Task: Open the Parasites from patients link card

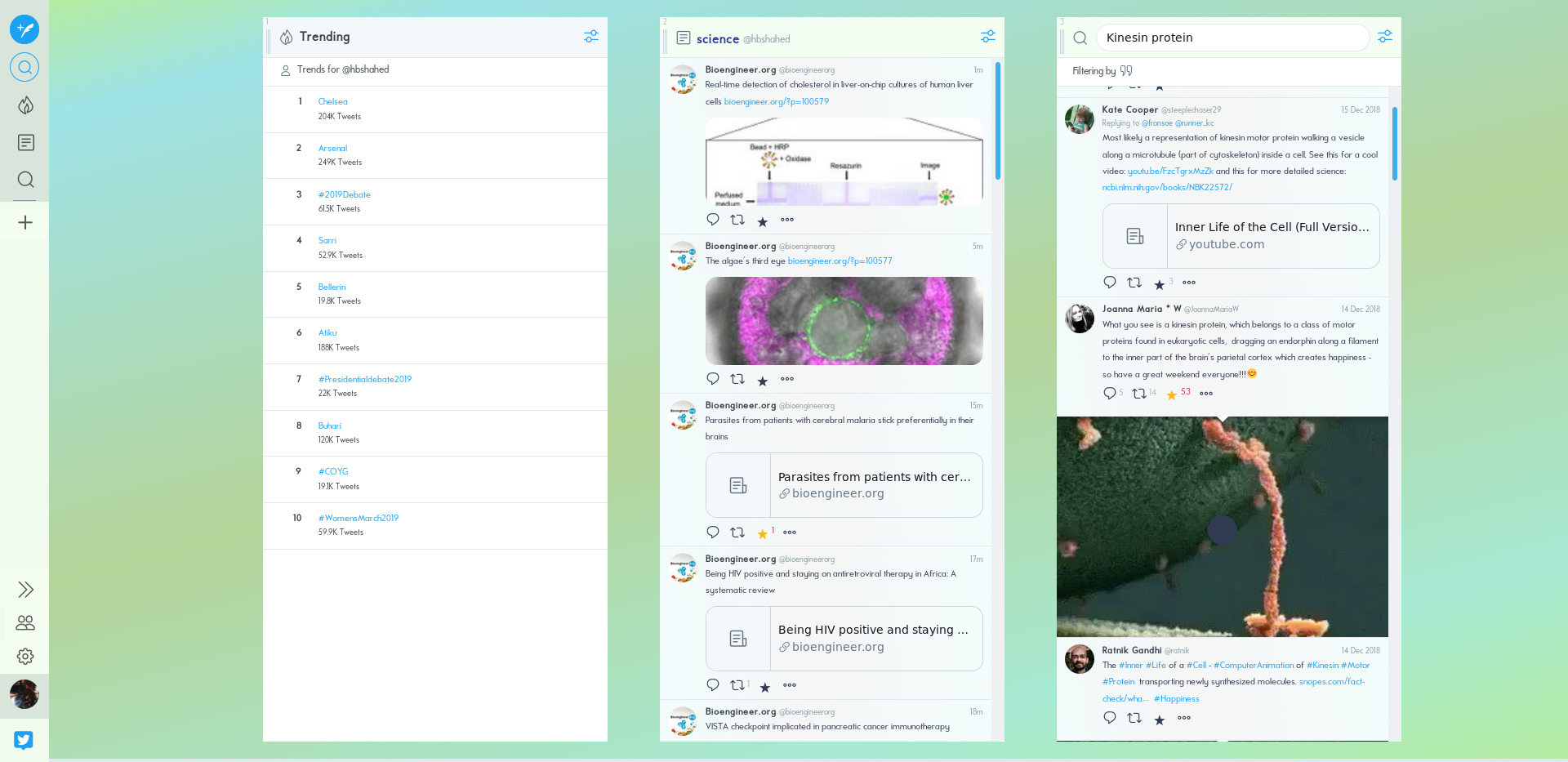Action: click(x=844, y=485)
